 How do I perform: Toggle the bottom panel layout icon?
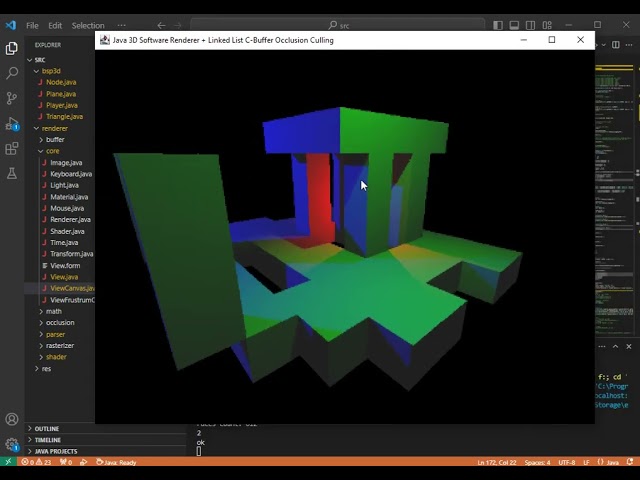pos(514,25)
